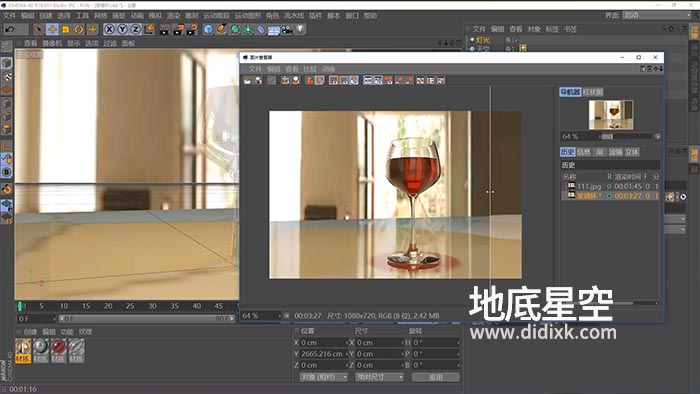Open the 渲染 menu in main menubar
The image size is (700, 394).
(x=173, y=16)
